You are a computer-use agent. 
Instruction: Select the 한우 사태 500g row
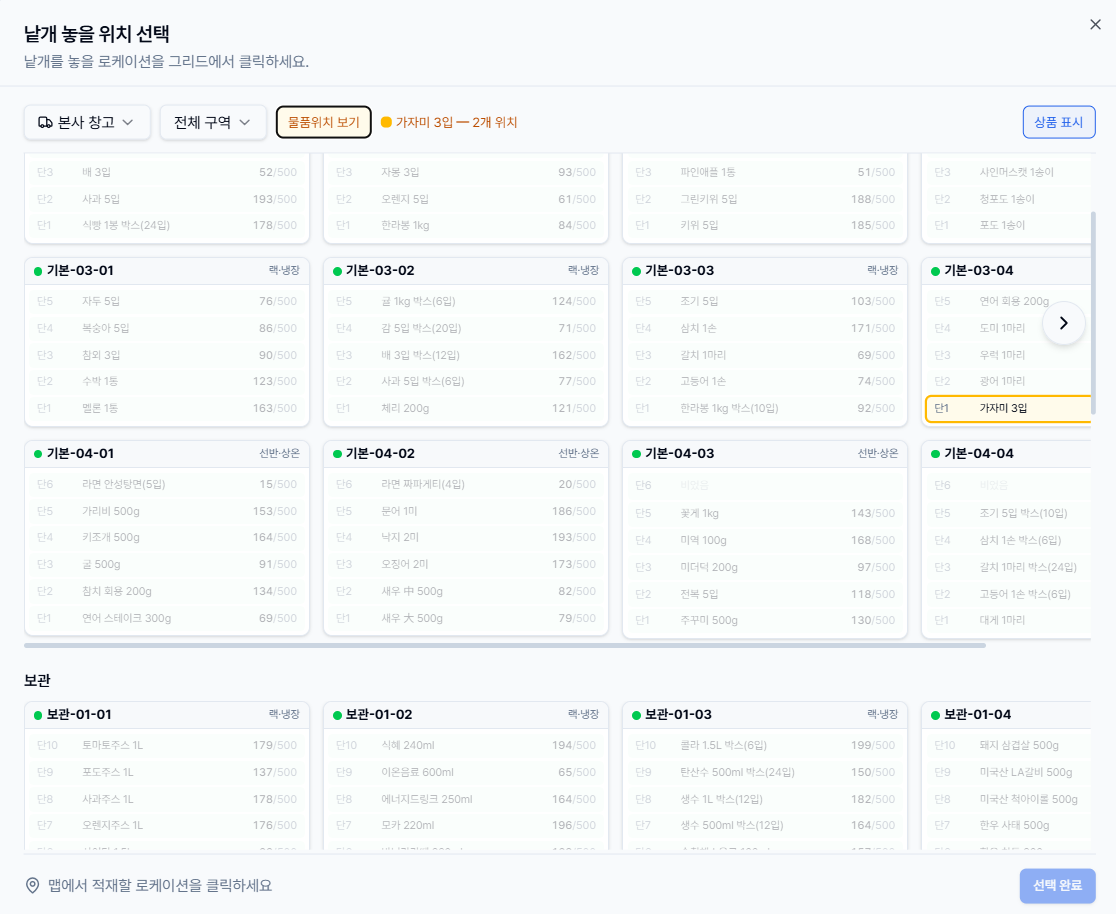pos(1008,826)
